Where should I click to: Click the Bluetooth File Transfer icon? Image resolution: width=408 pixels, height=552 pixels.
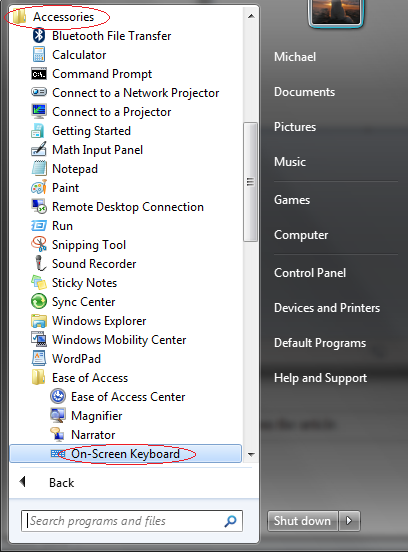coord(39,36)
